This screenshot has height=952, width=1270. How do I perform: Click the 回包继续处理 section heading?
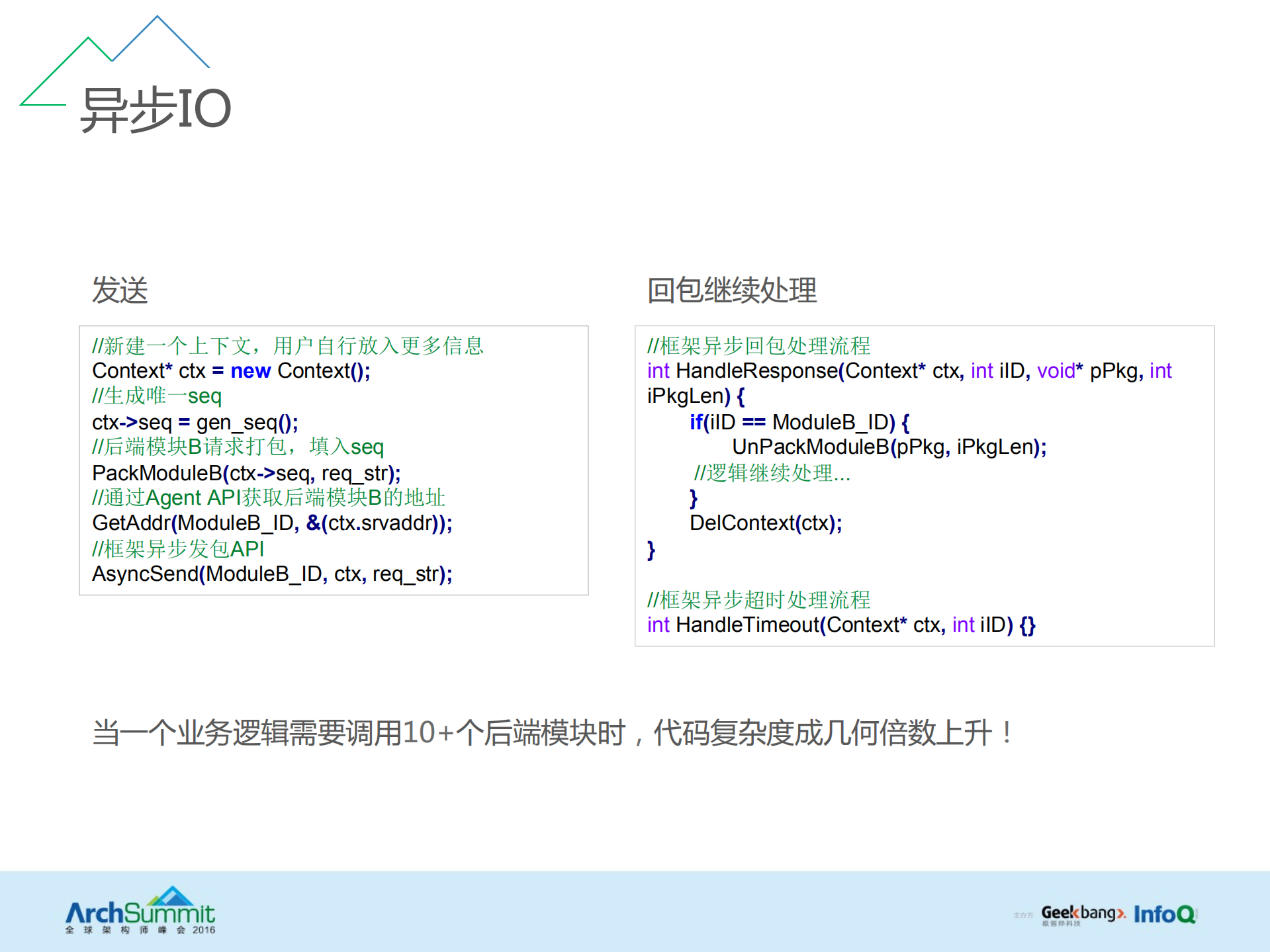pyautogui.click(x=731, y=290)
